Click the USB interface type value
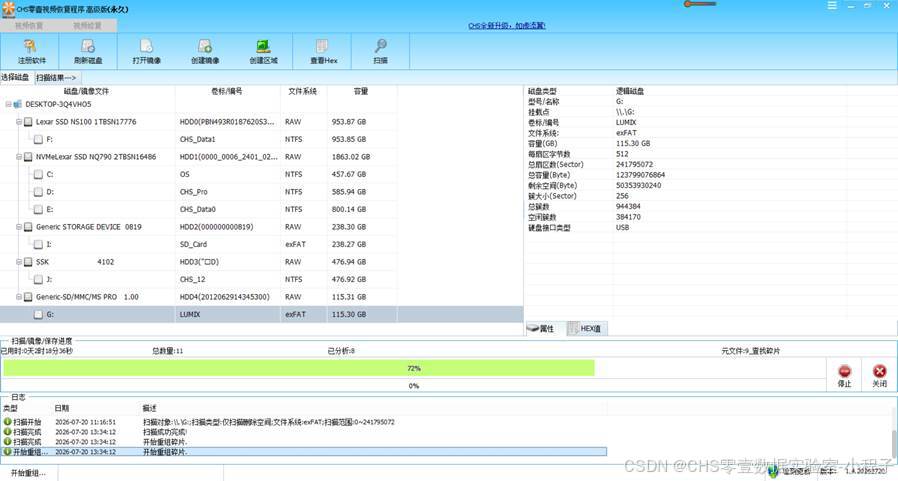This screenshot has height=481, width=898. click(x=623, y=227)
